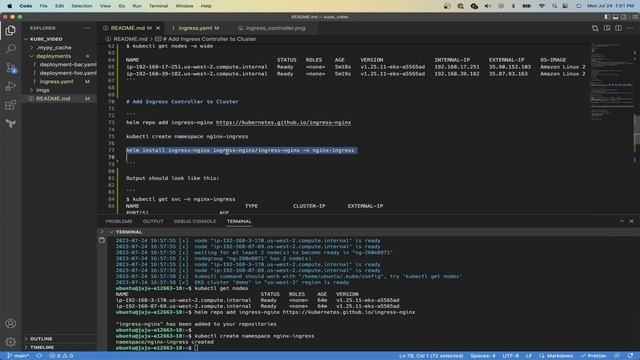Screen dimensions: 640x360
Task: Synchronize changes icon in status bar
Action: pyautogui.click(x=39, y=356)
